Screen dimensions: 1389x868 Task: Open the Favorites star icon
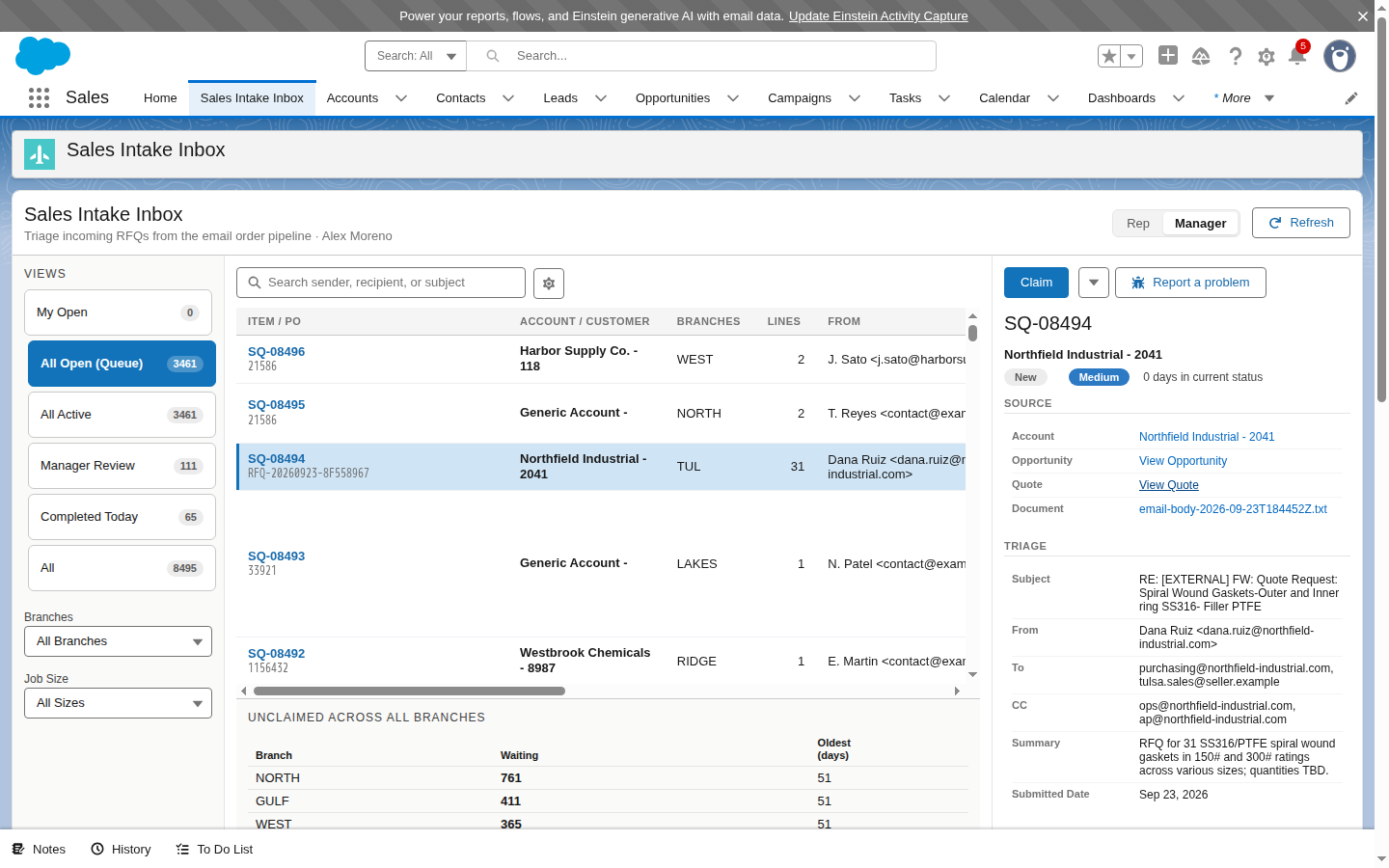[1109, 56]
